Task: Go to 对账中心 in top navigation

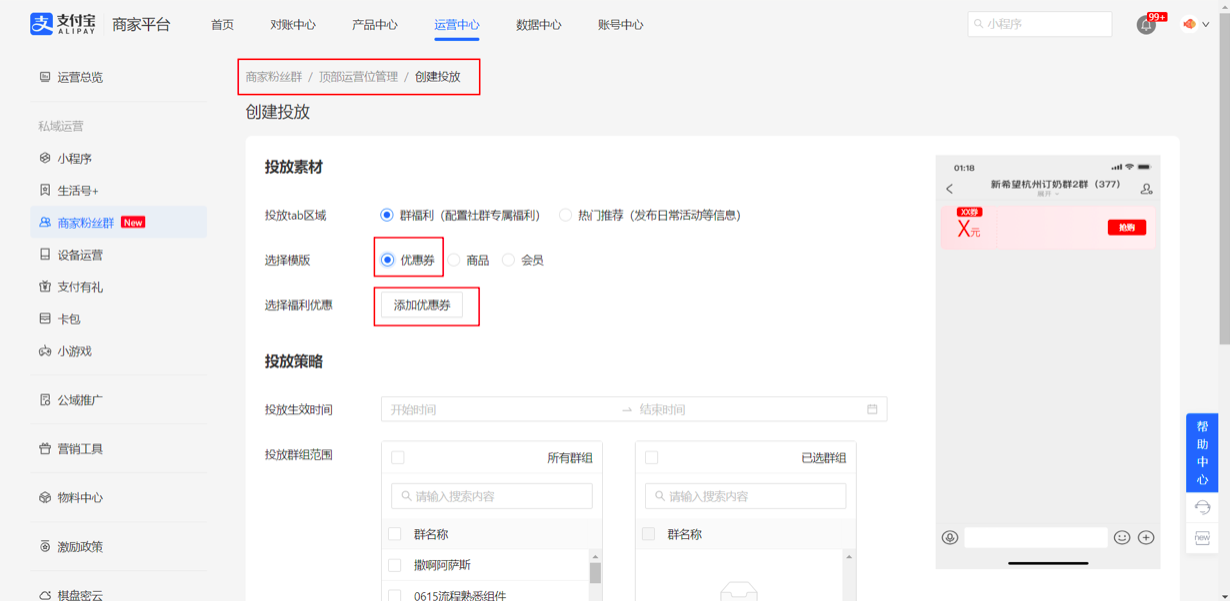Action: pyautogui.click(x=292, y=25)
